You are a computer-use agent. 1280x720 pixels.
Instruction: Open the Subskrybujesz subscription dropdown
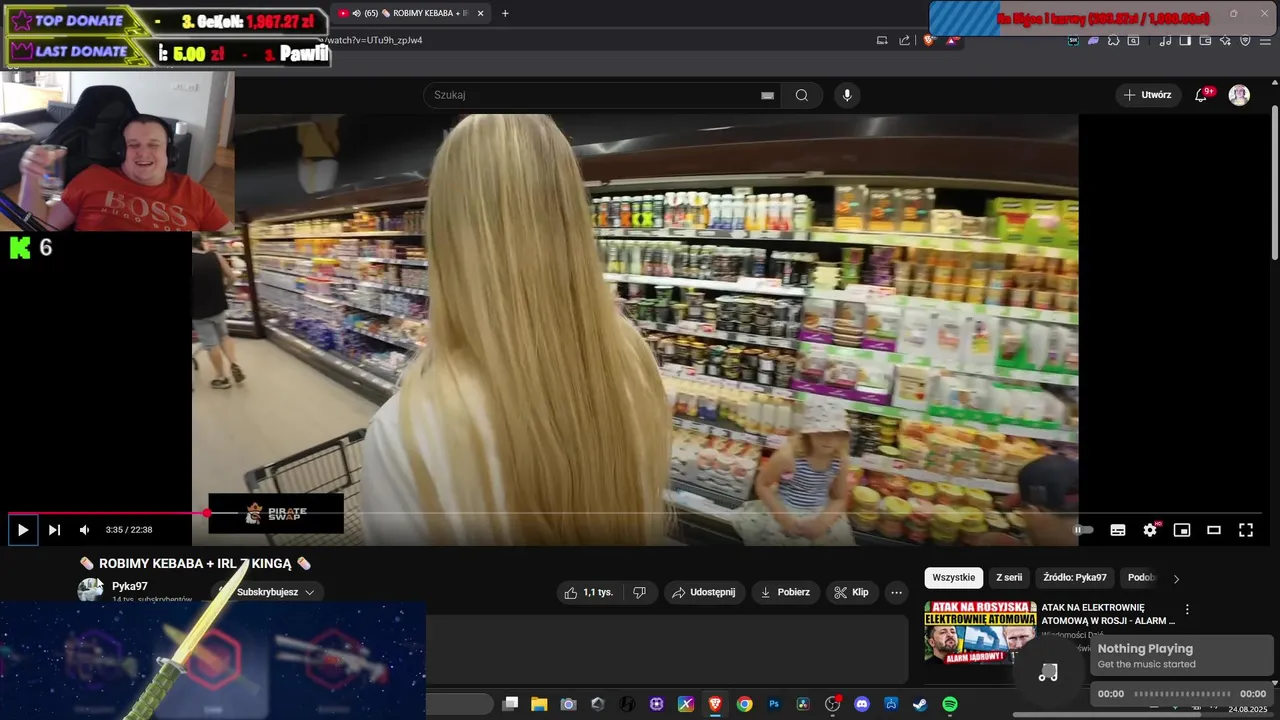[x=268, y=592]
